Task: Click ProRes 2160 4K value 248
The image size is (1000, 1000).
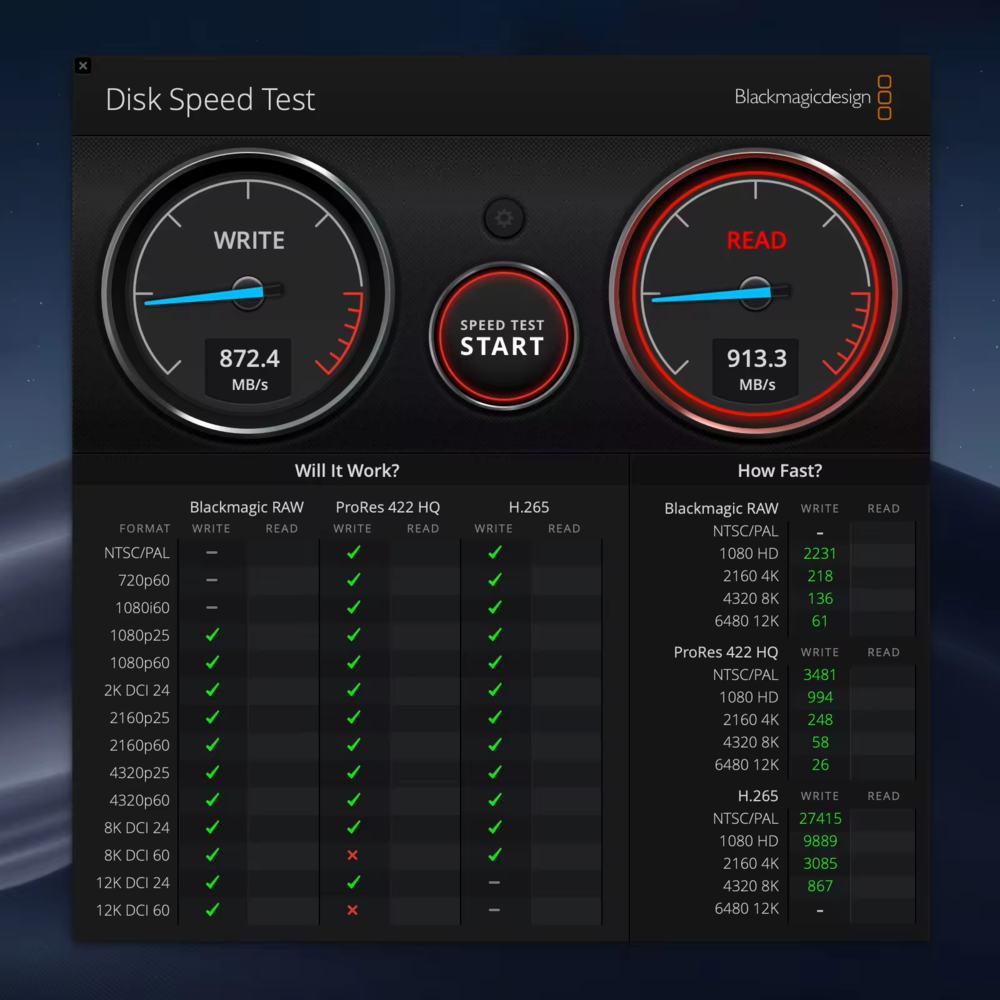Action: point(820,719)
